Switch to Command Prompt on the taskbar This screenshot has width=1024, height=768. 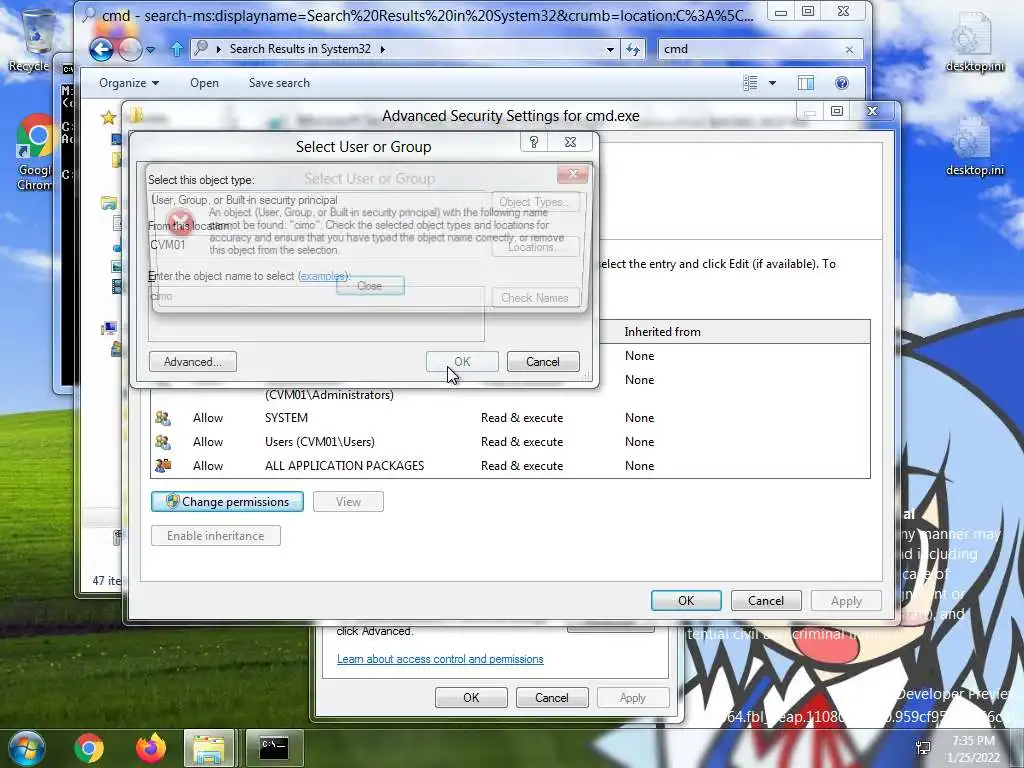274,748
